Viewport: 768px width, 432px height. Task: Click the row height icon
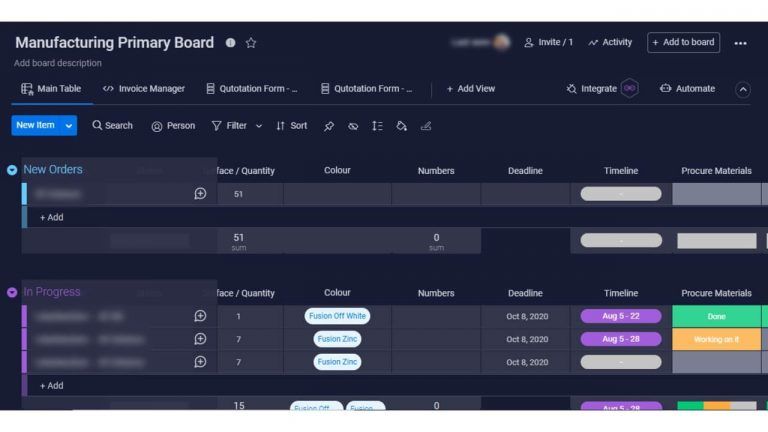pyautogui.click(x=377, y=126)
